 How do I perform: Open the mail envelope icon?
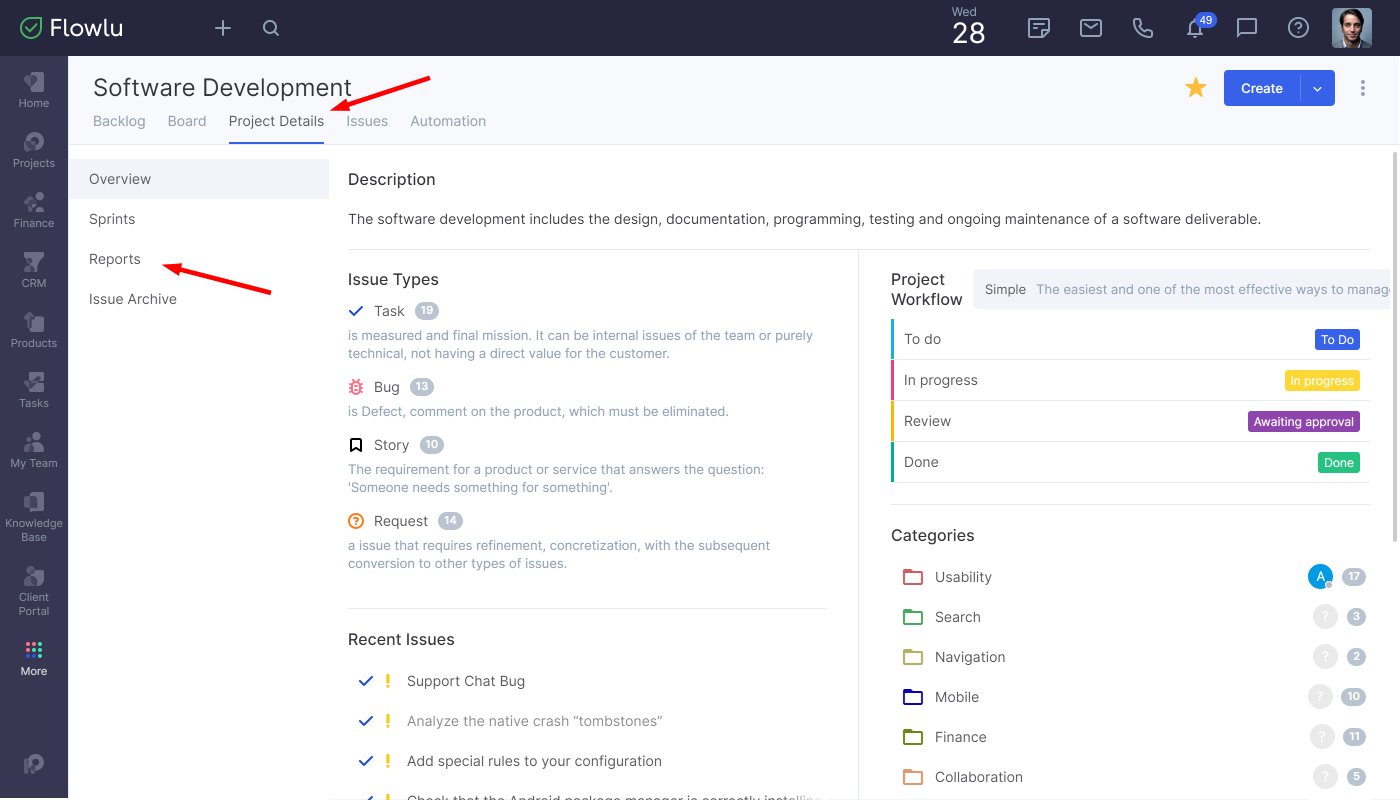tap(1091, 28)
